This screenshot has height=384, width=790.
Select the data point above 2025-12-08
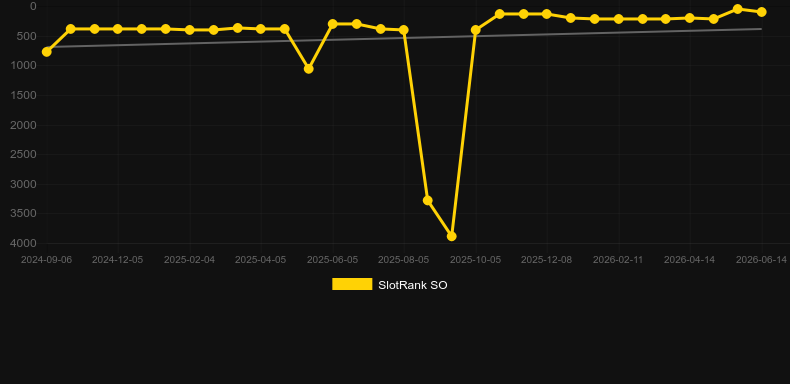(x=547, y=14)
